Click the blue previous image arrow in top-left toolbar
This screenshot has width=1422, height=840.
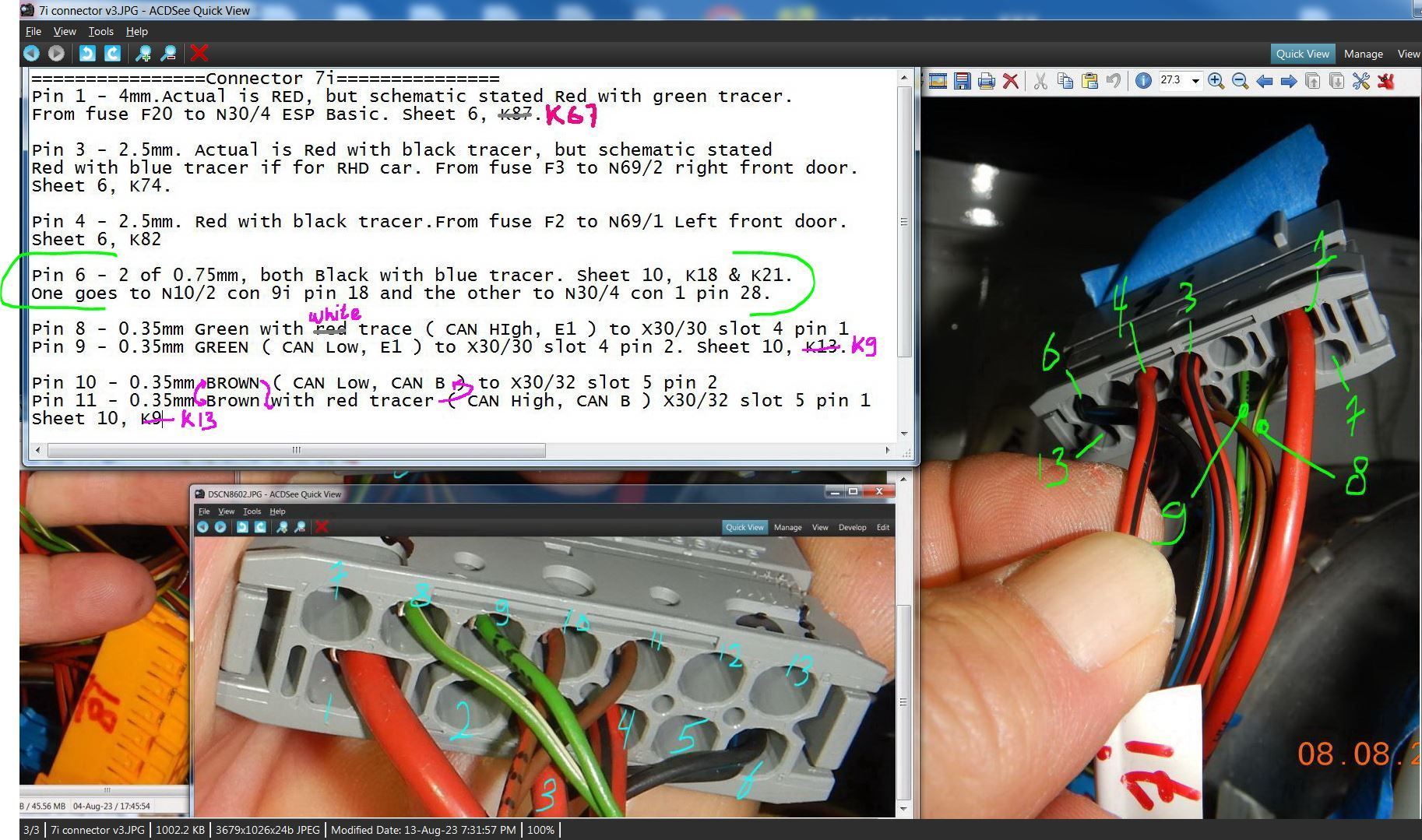[x=31, y=53]
